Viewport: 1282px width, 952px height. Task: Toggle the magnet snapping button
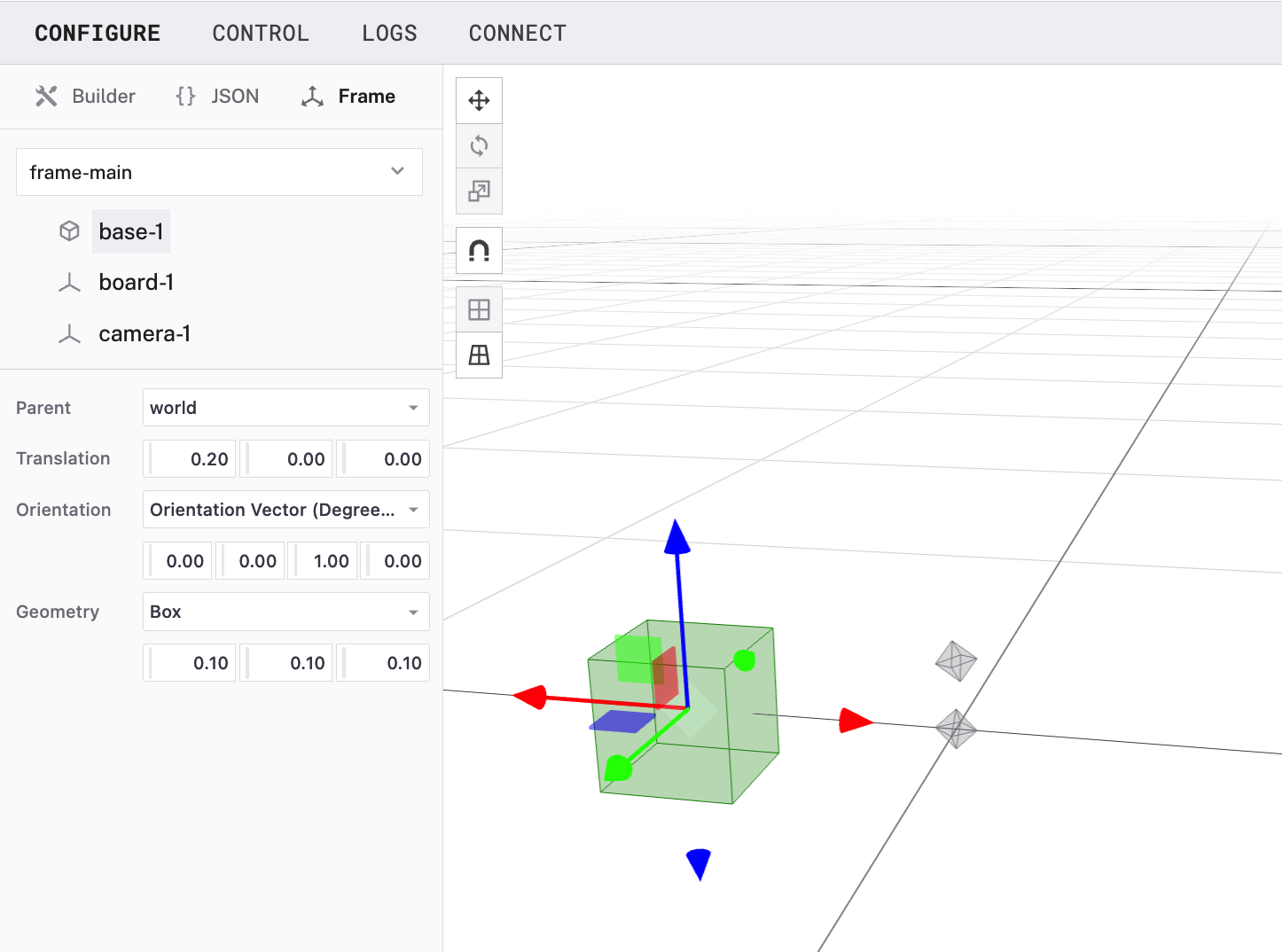(x=479, y=251)
